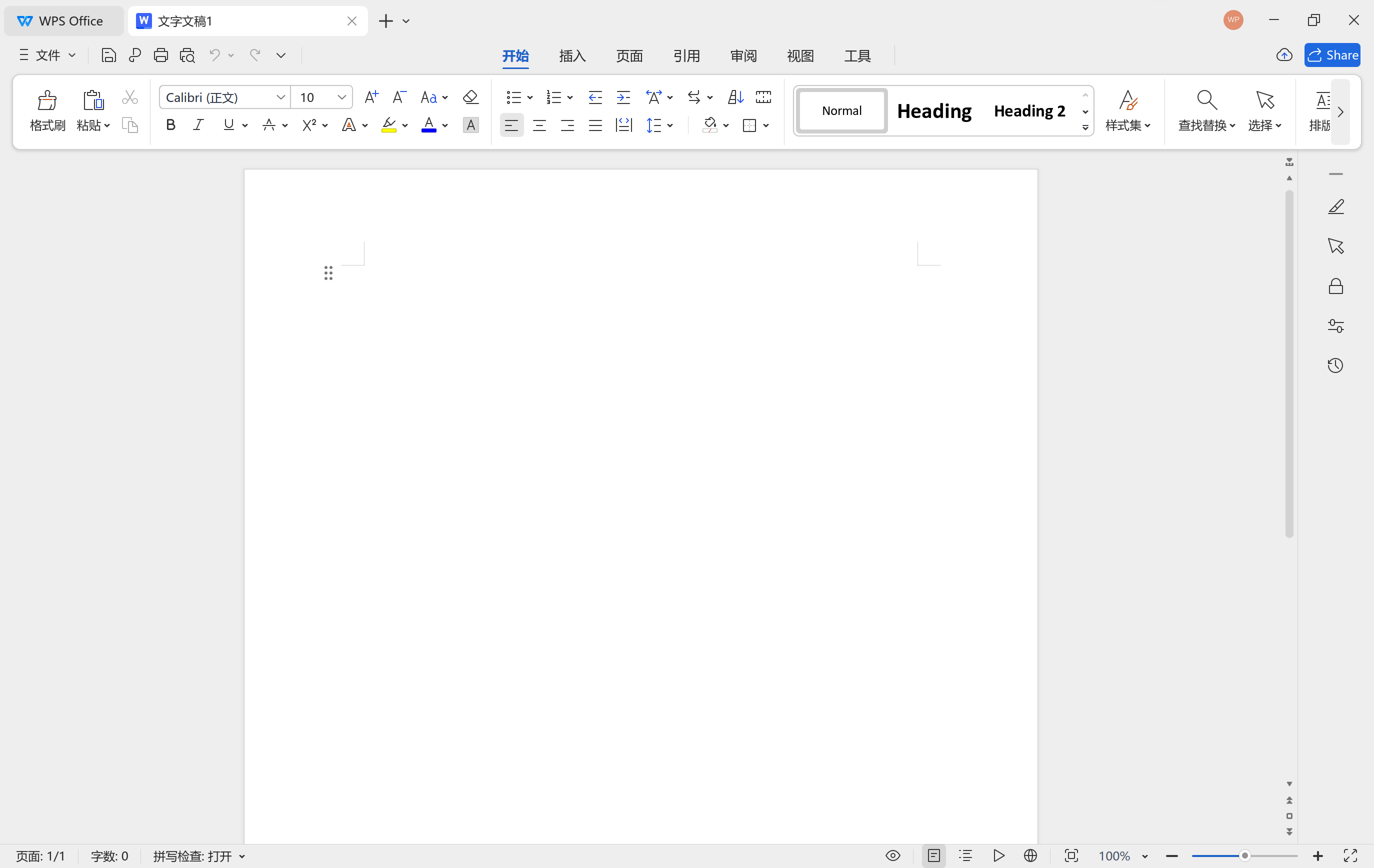Toggle bold formatting

pos(170,125)
